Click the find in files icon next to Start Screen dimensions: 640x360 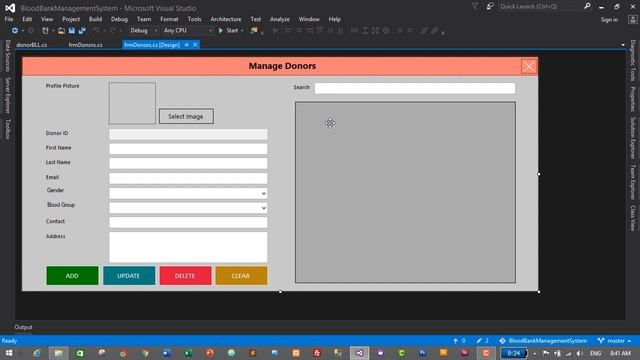[254, 31]
